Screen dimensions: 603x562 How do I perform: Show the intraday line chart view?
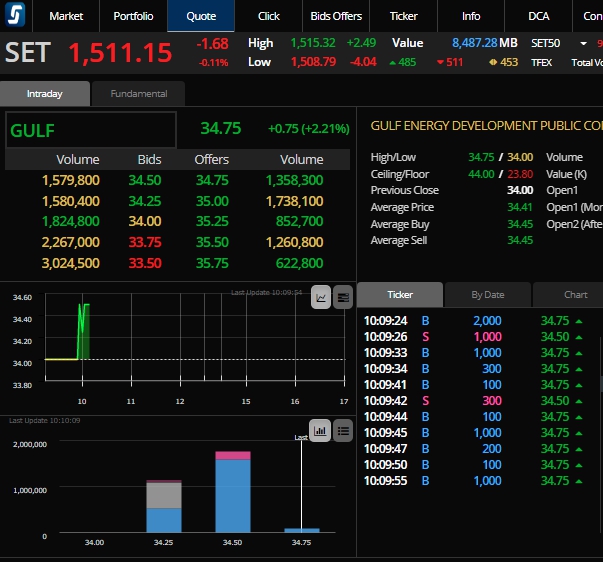[x=321, y=297]
